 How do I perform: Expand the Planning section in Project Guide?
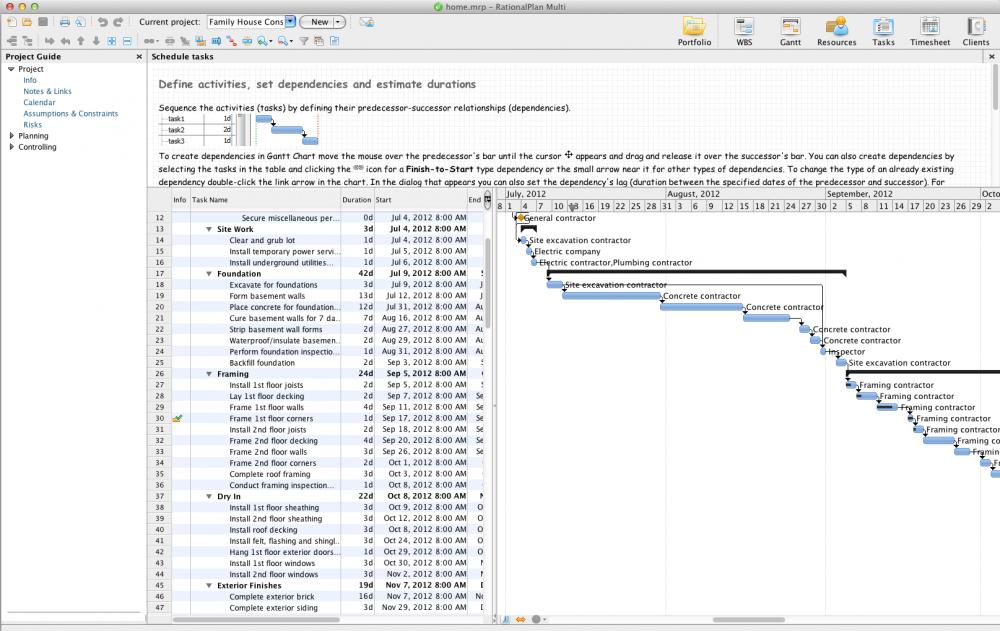point(10,135)
